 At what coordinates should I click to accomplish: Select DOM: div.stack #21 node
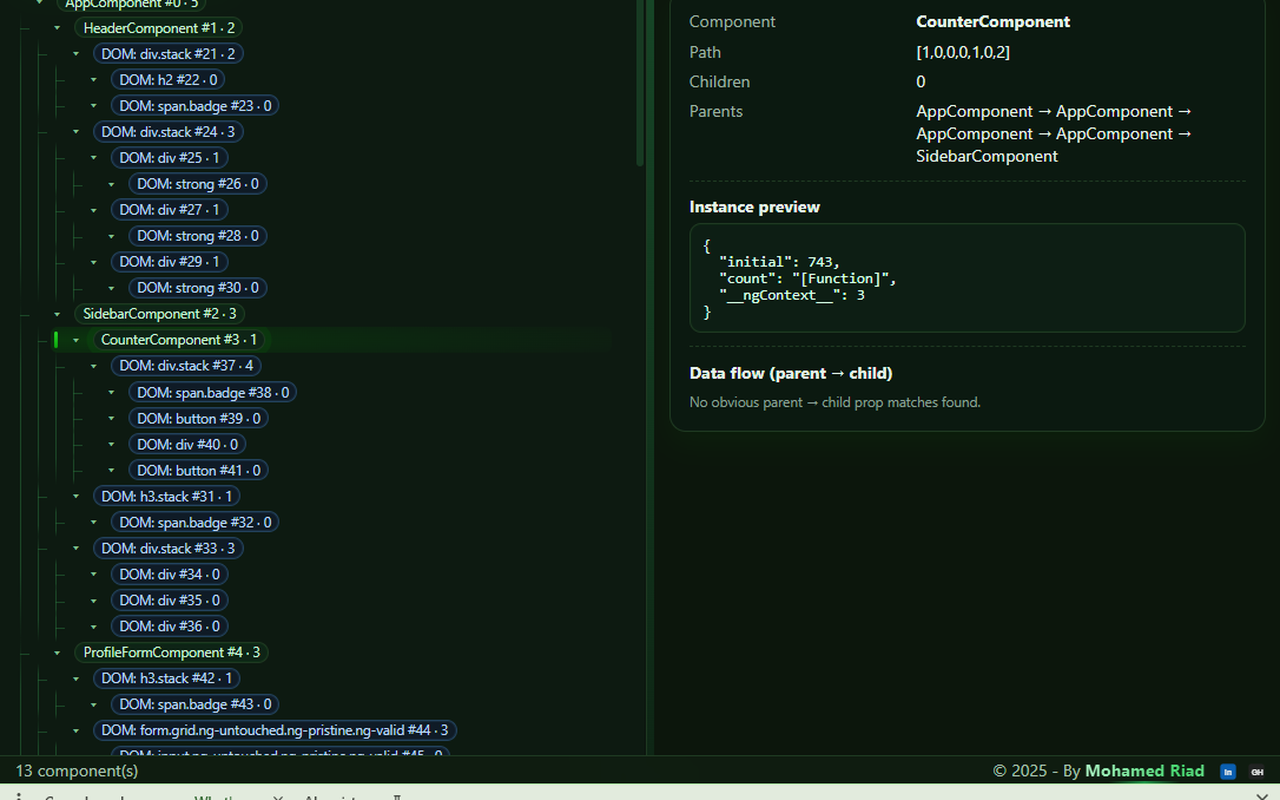pos(169,54)
